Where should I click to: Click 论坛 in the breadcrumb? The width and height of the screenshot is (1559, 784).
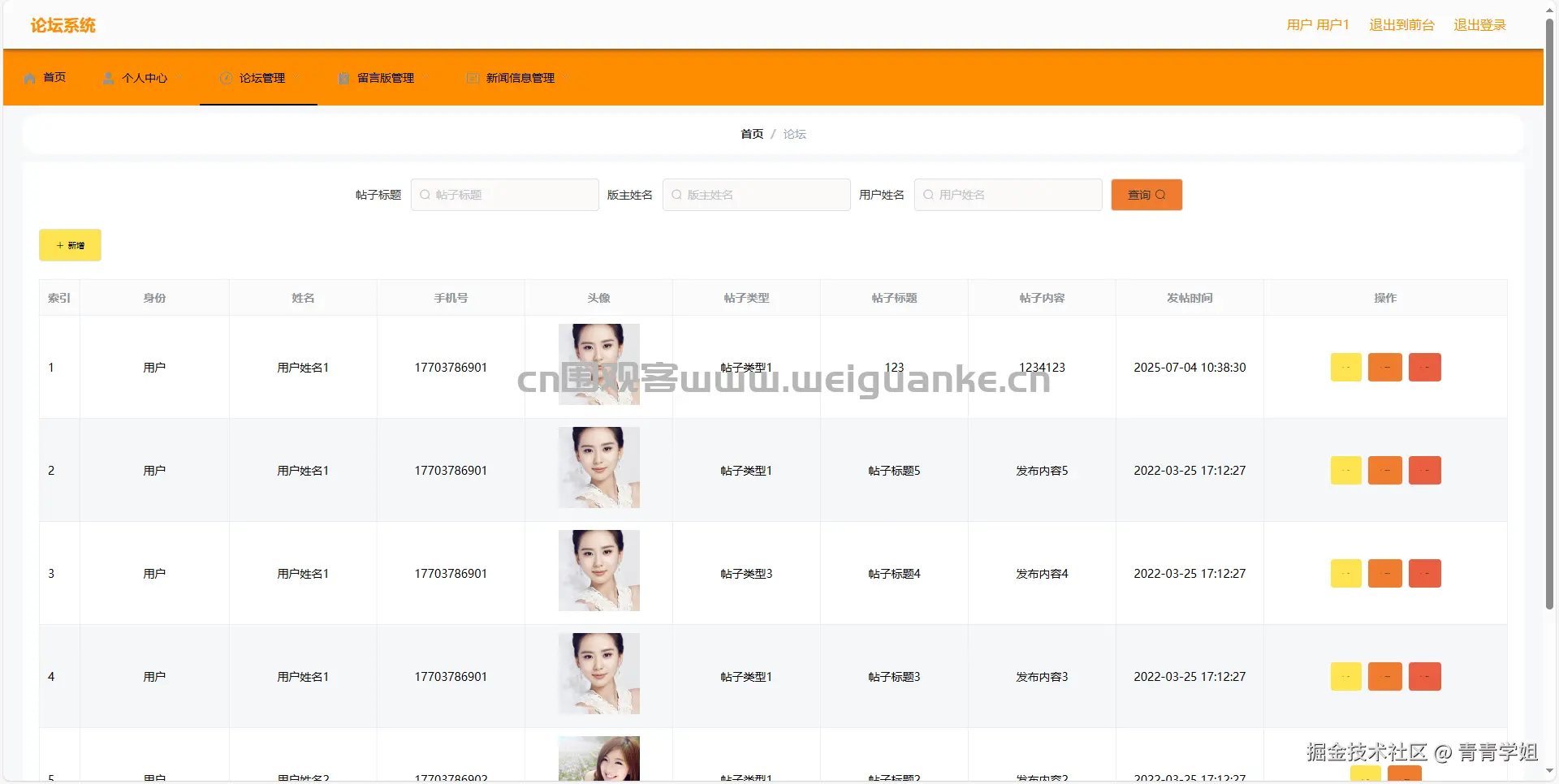[794, 134]
